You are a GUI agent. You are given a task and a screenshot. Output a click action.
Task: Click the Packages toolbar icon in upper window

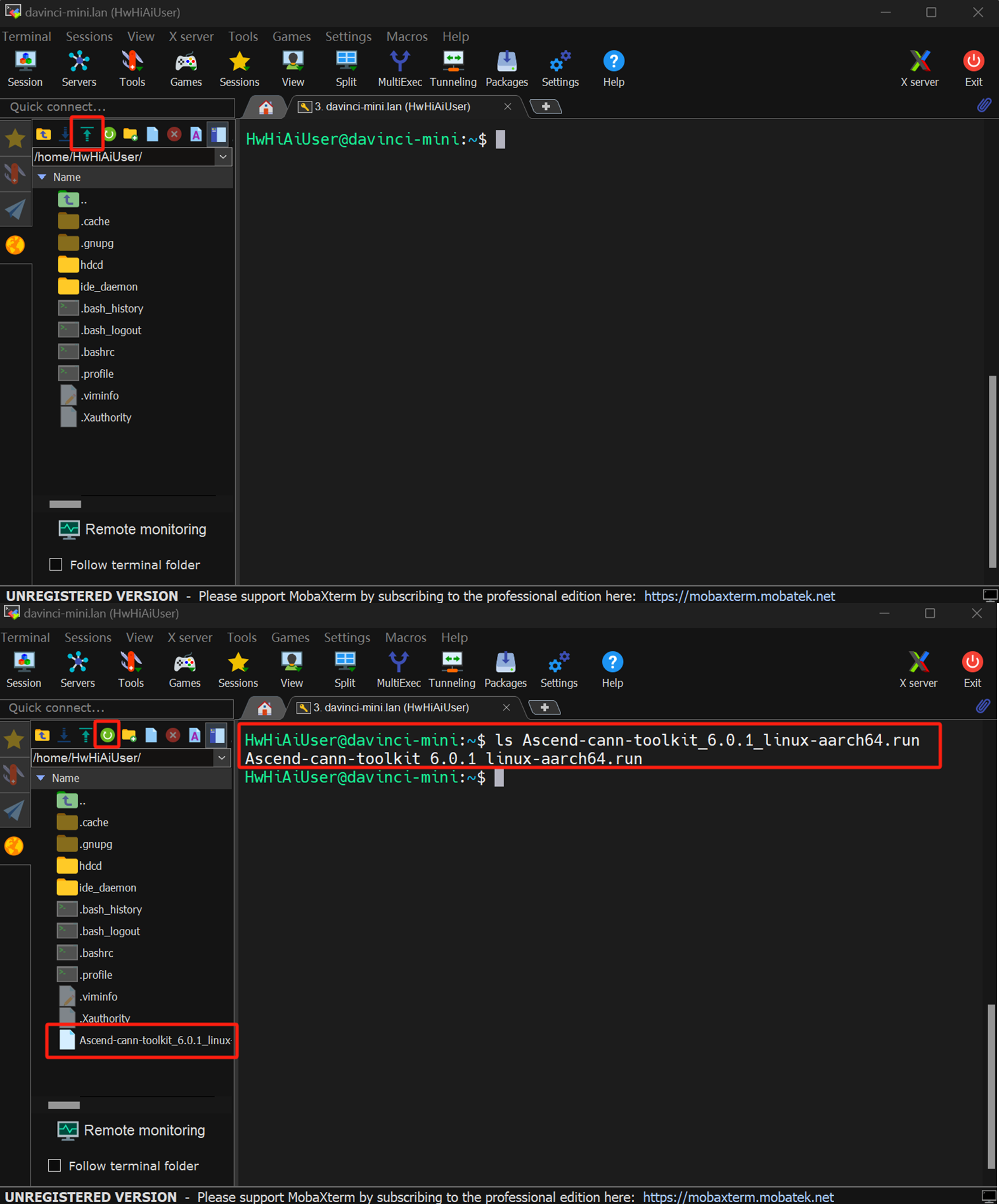click(506, 68)
